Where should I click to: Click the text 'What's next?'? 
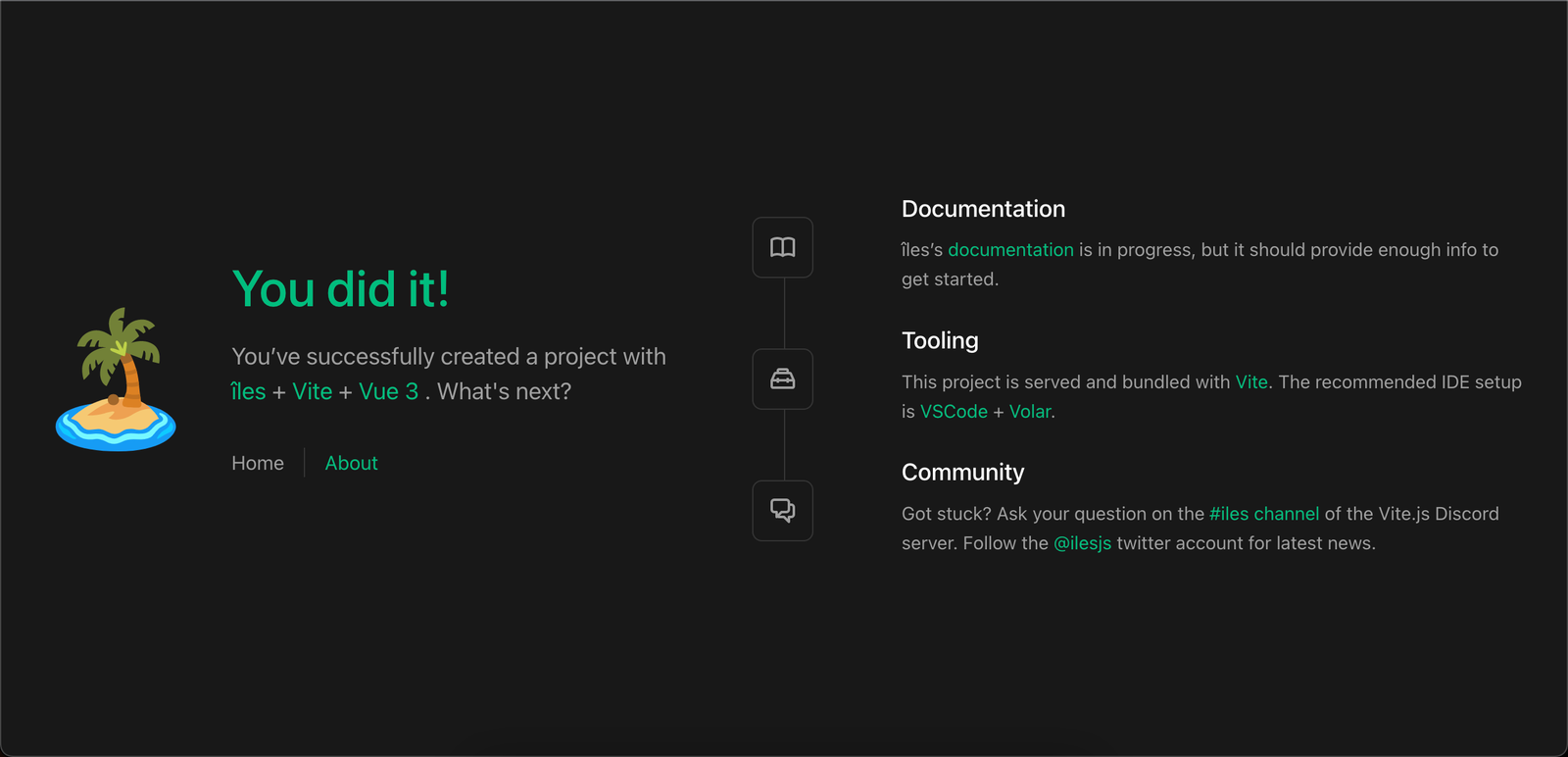504,391
